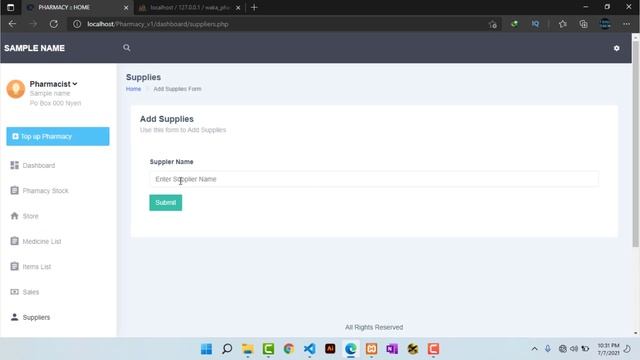Open the tab actions menu icon
Viewport: 640px width, 360px height.
pyautogui.click(x=11, y=7)
